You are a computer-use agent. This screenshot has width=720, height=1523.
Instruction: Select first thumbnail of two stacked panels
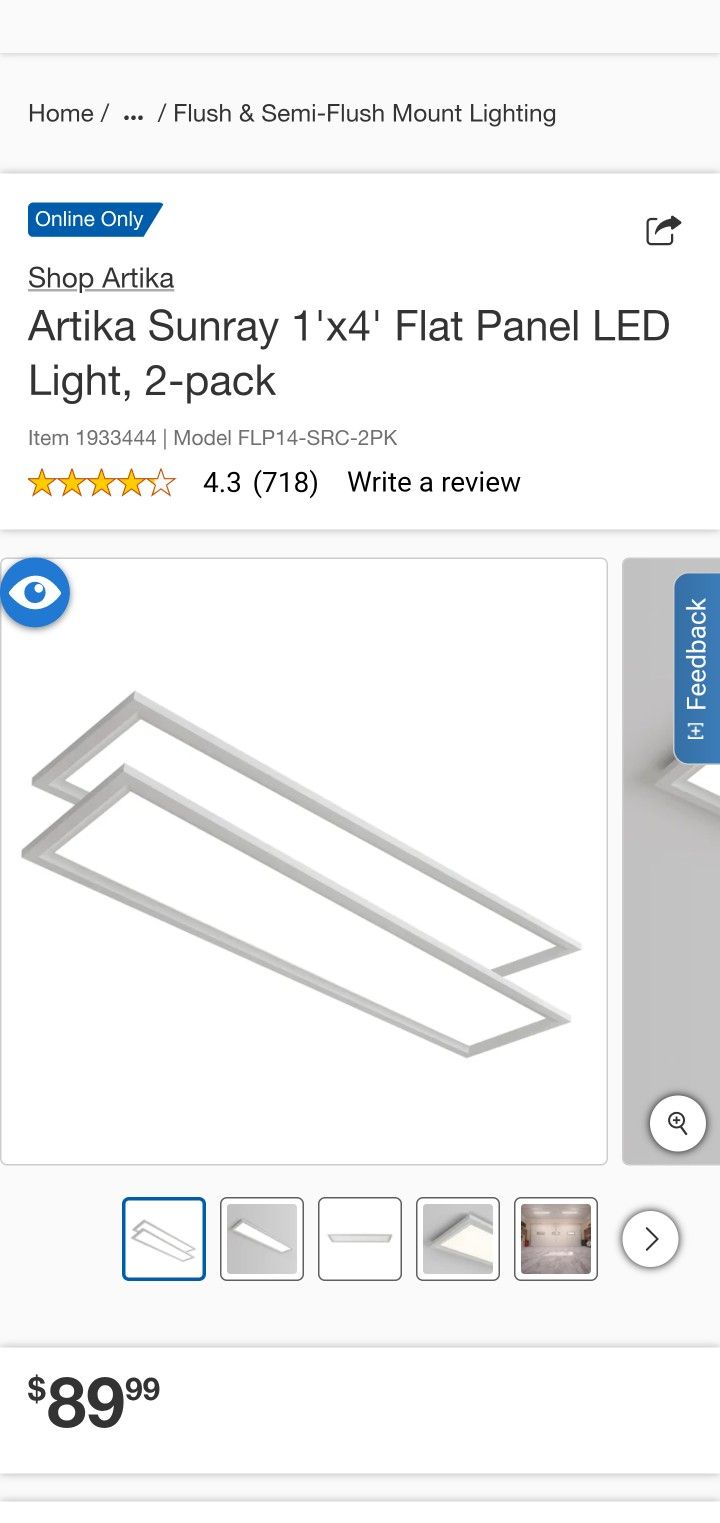[164, 1239]
